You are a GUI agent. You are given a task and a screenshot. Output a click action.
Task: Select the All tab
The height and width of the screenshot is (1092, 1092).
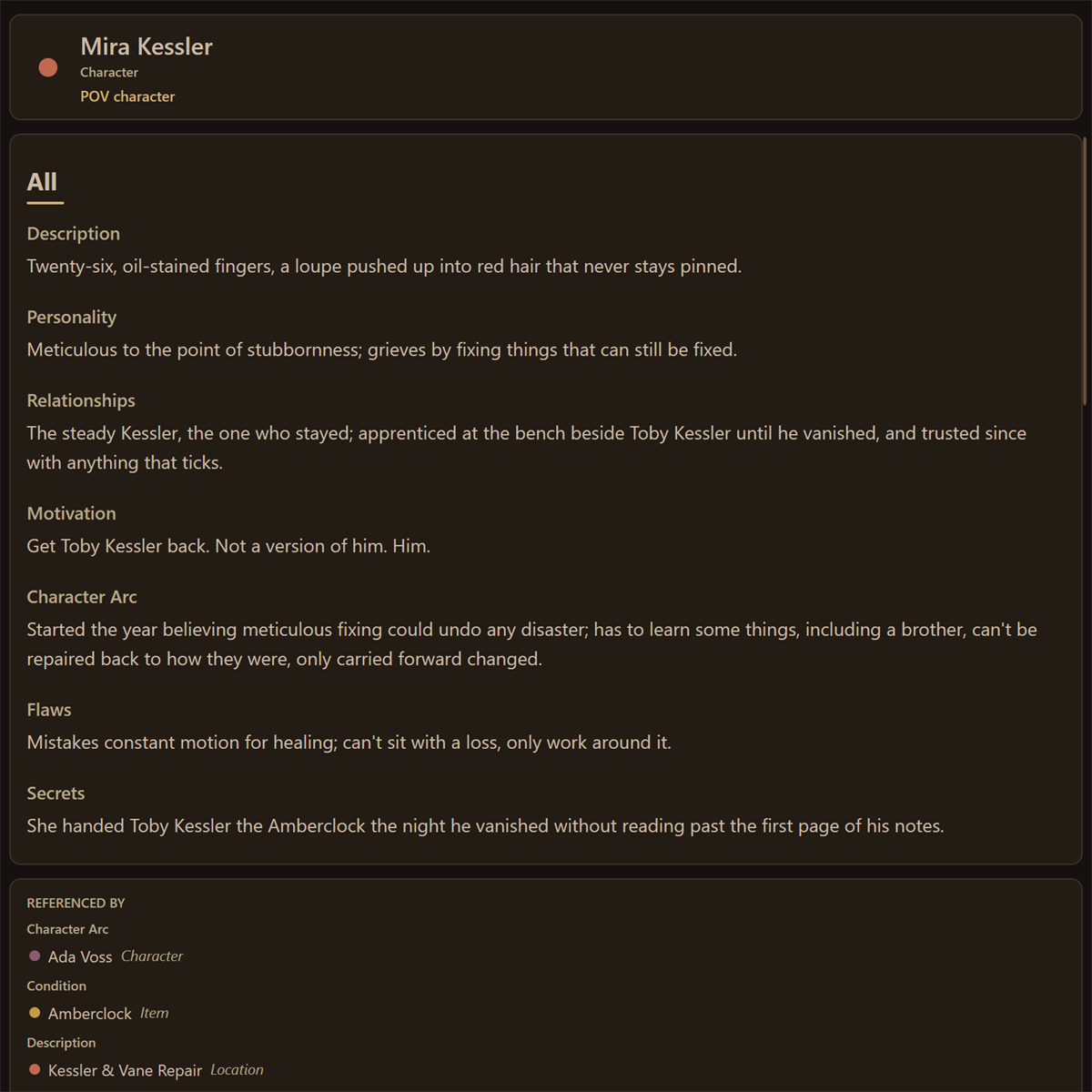coord(43,182)
